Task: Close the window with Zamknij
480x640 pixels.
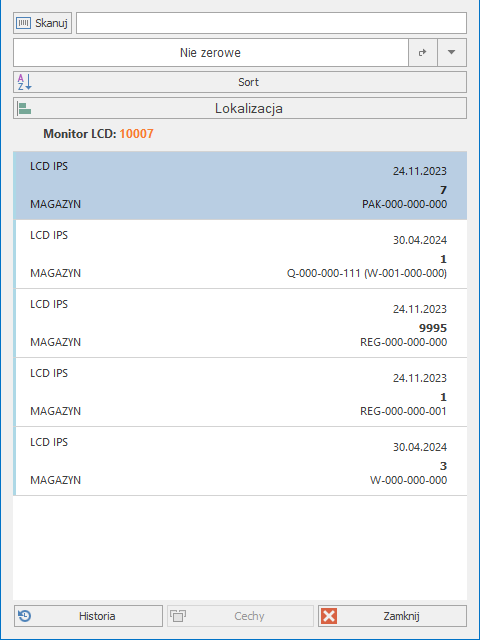Action: tap(392, 616)
